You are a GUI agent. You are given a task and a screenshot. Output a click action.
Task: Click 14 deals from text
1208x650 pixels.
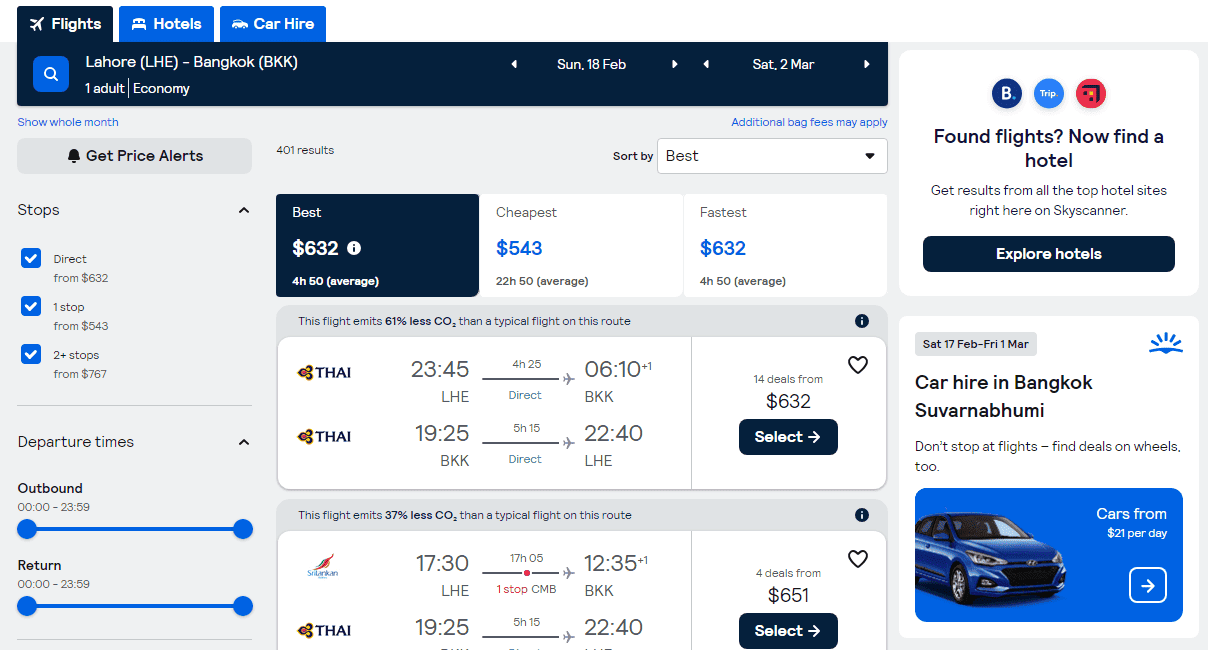pyautogui.click(x=788, y=379)
